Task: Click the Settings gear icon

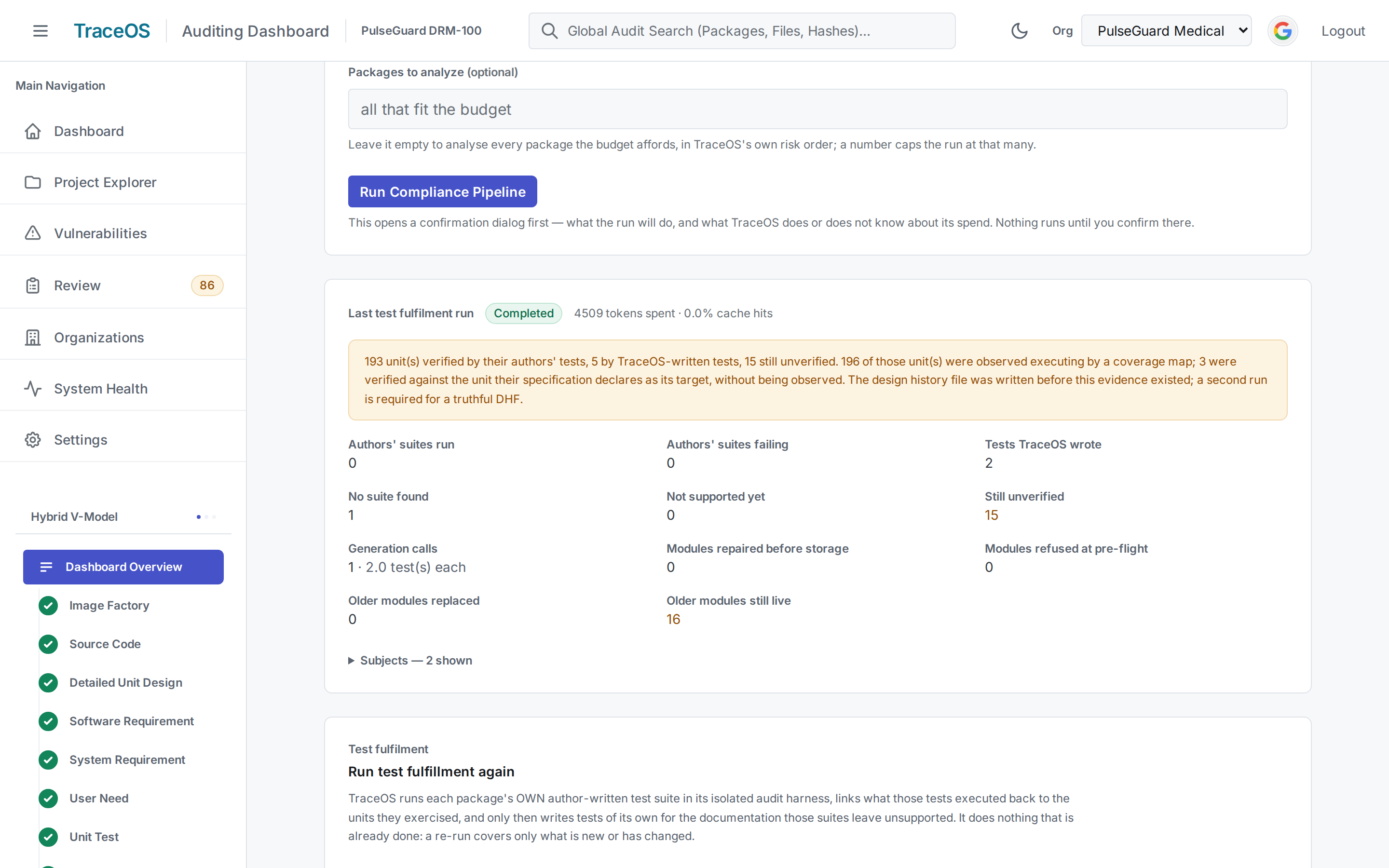Action: [33, 440]
